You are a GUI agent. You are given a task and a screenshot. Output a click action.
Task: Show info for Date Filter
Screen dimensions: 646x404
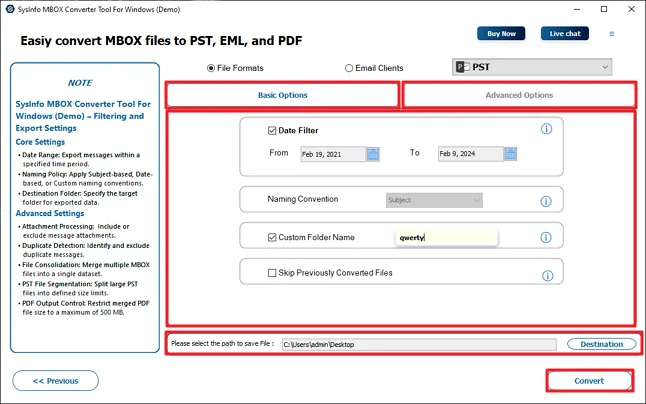point(546,129)
